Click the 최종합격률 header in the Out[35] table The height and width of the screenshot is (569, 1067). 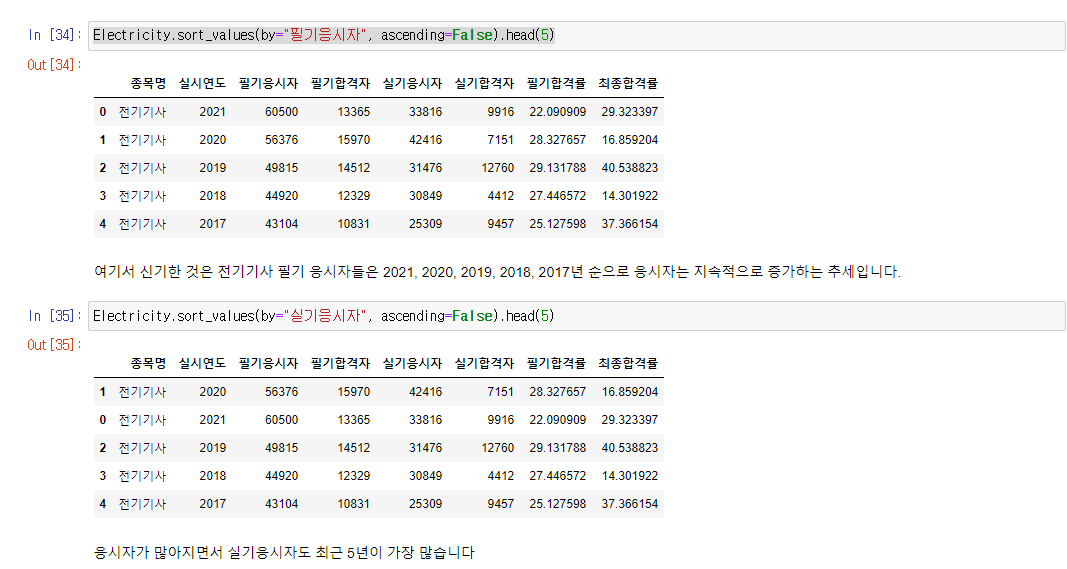click(628, 363)
